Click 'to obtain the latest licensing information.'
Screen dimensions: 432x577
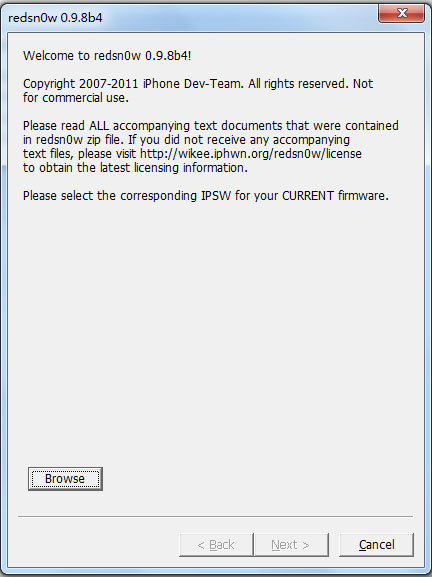pyautogui.click(x=135, y=168)
